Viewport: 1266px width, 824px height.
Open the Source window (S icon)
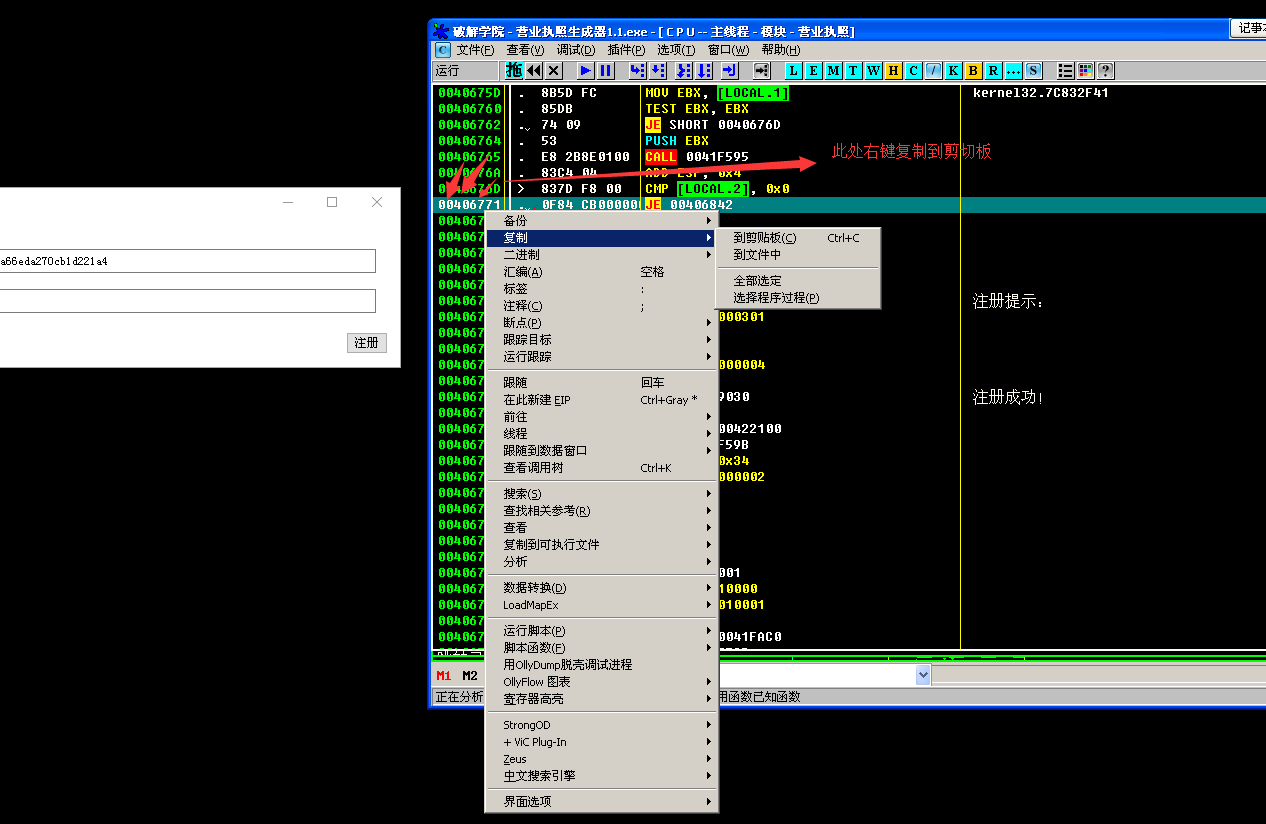click(1033, 71)
